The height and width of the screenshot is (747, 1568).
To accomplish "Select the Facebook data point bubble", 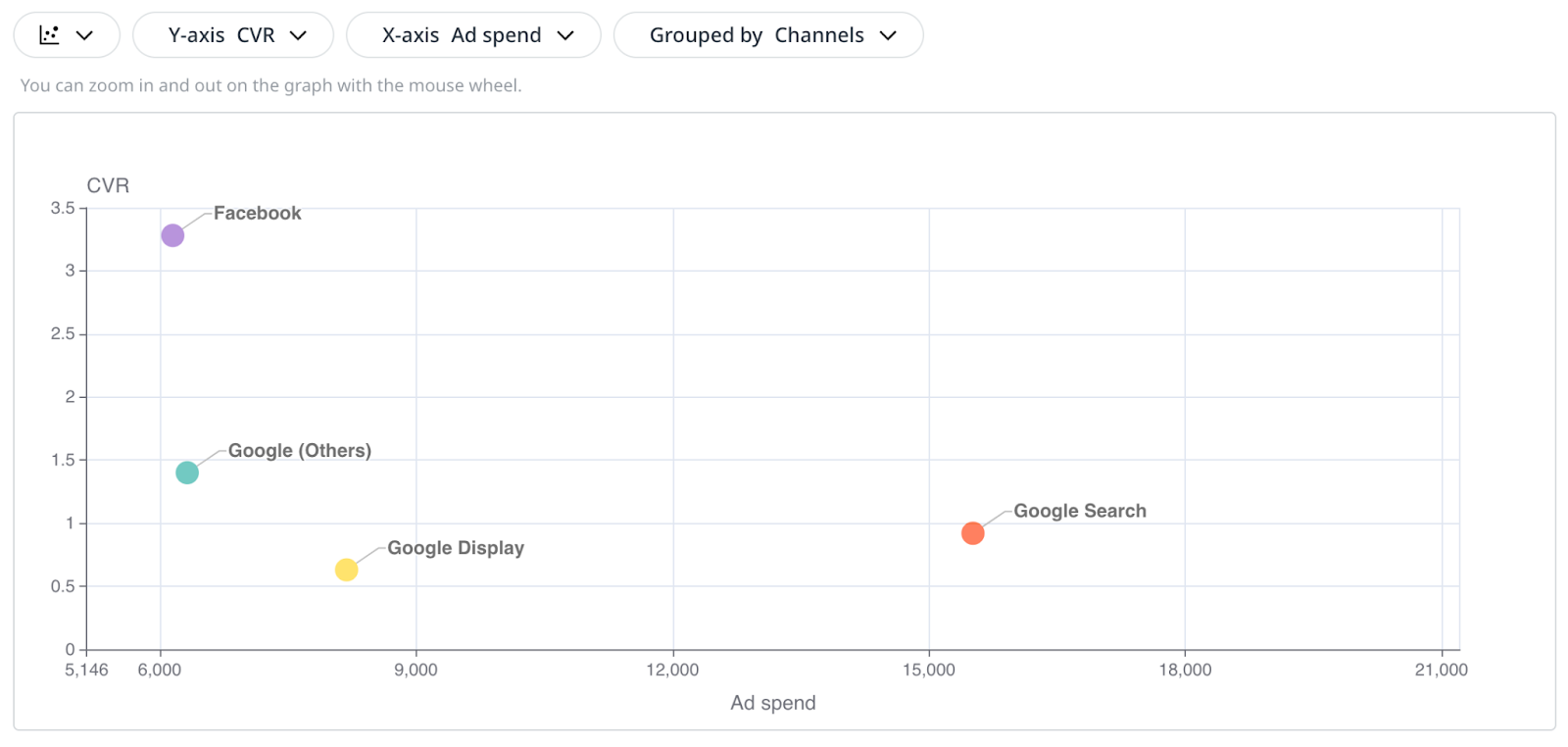I will (171, 234).
